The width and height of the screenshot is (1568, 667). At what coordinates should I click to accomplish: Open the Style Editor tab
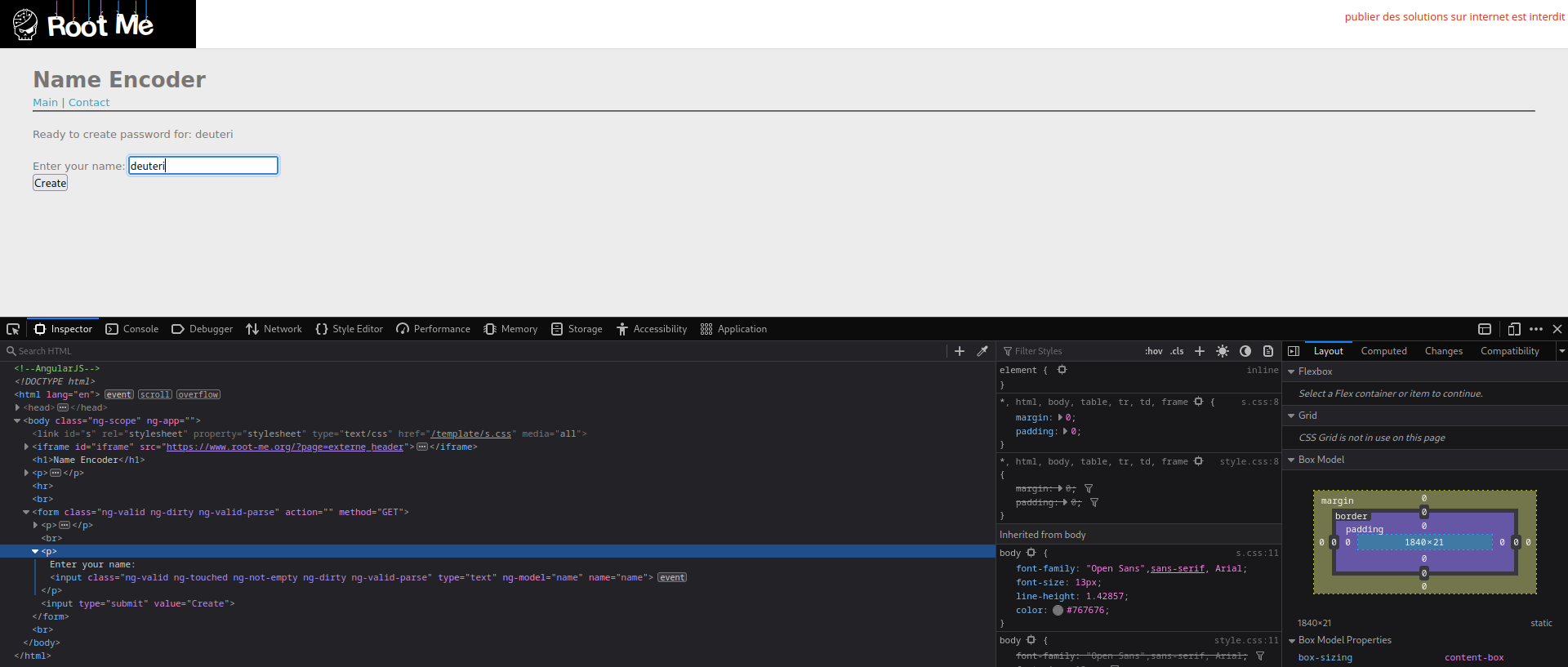pyautogui.click(x=349, y=329)
